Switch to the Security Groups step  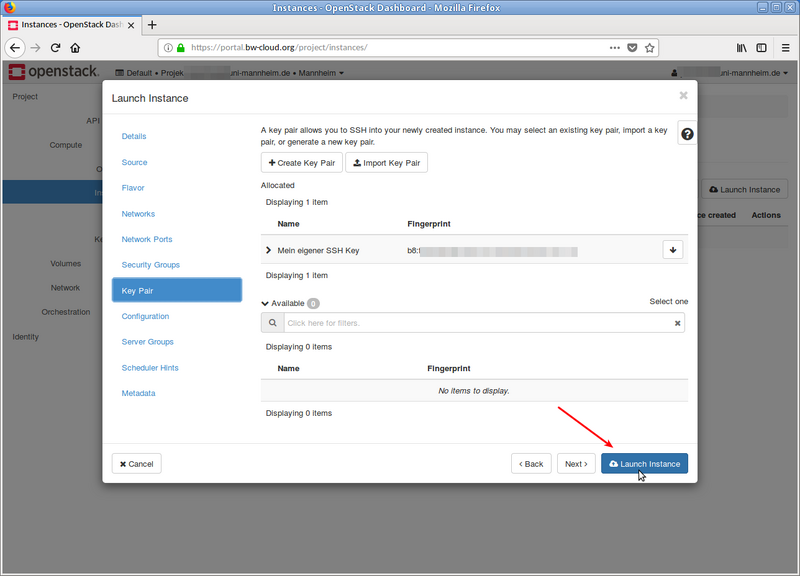pos(150,265)
